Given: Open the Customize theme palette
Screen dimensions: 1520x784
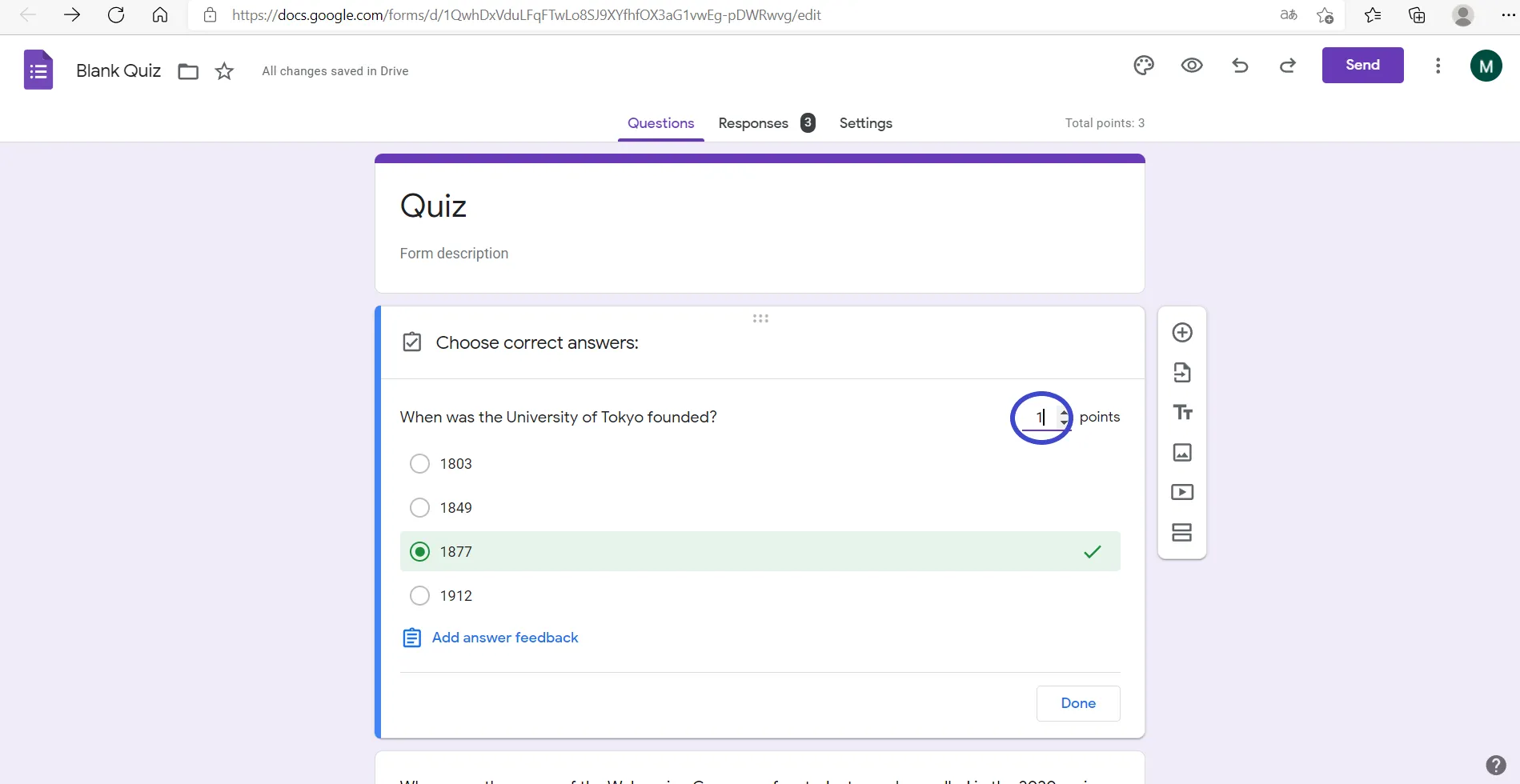Looking at the screenshot, I should click(x=1144, y=66).
